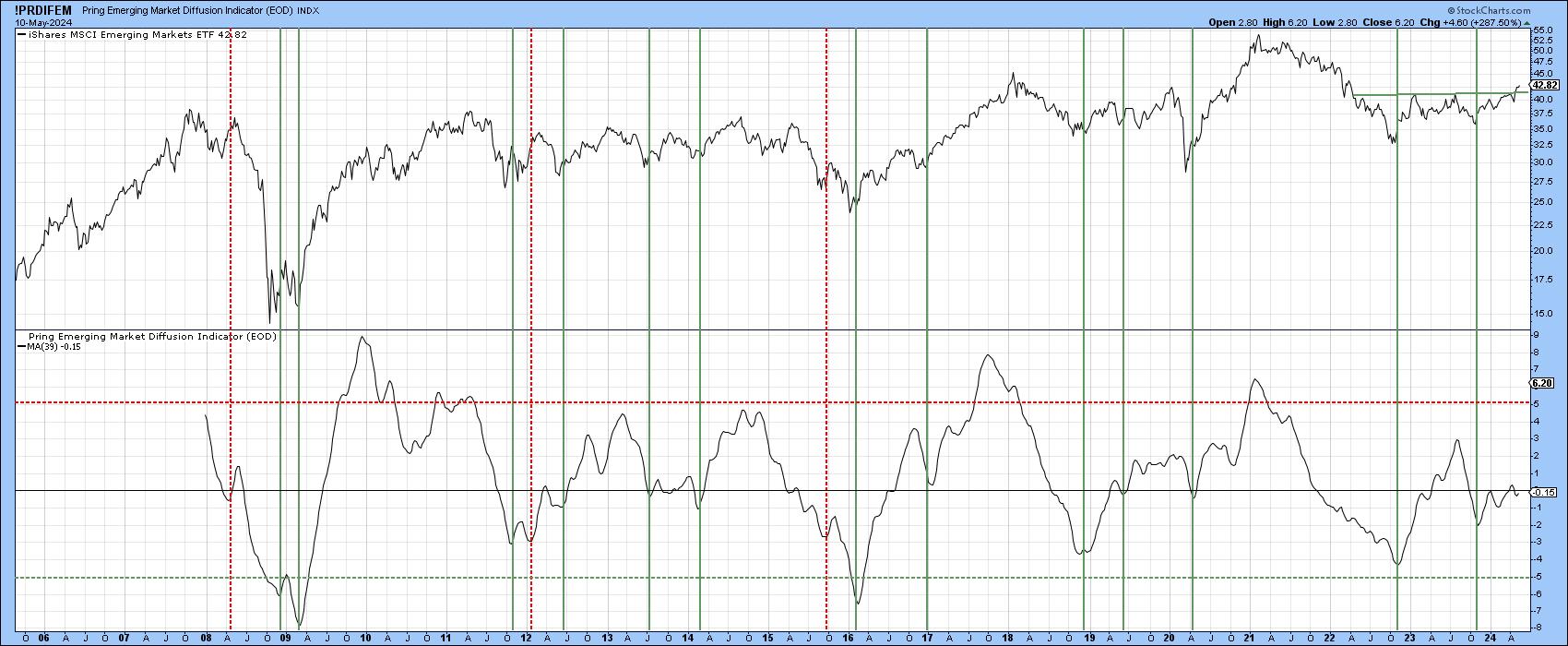This screenshot has width=1568, height=646.
Task: Select the High 6.20 value
Action: tap(1286, 22)
